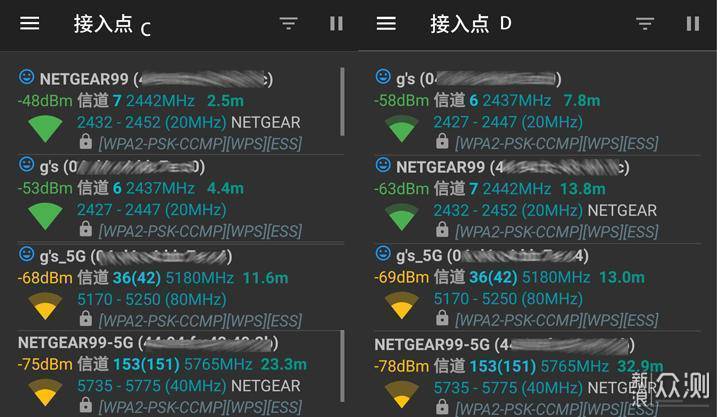The width and height of the screenshot is (720, 417).
Task: Click the 4.4m distance value
Action: pyautogui.click(x=225, y=188)
